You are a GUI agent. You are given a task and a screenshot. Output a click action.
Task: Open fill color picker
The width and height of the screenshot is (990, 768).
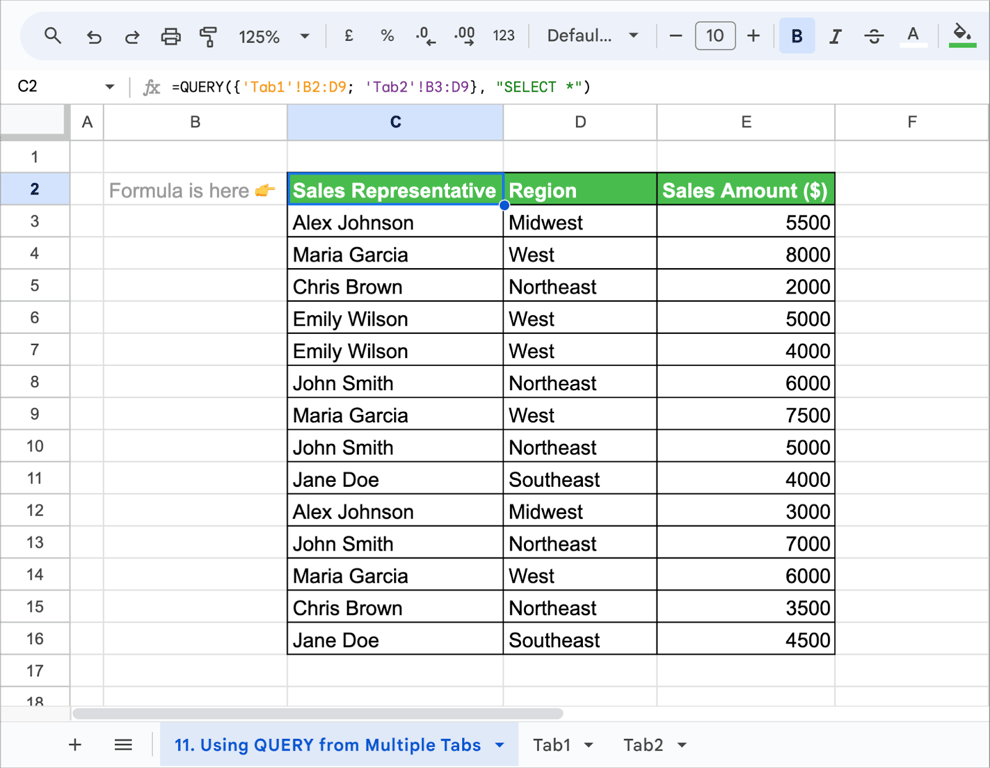coord(962,35)
